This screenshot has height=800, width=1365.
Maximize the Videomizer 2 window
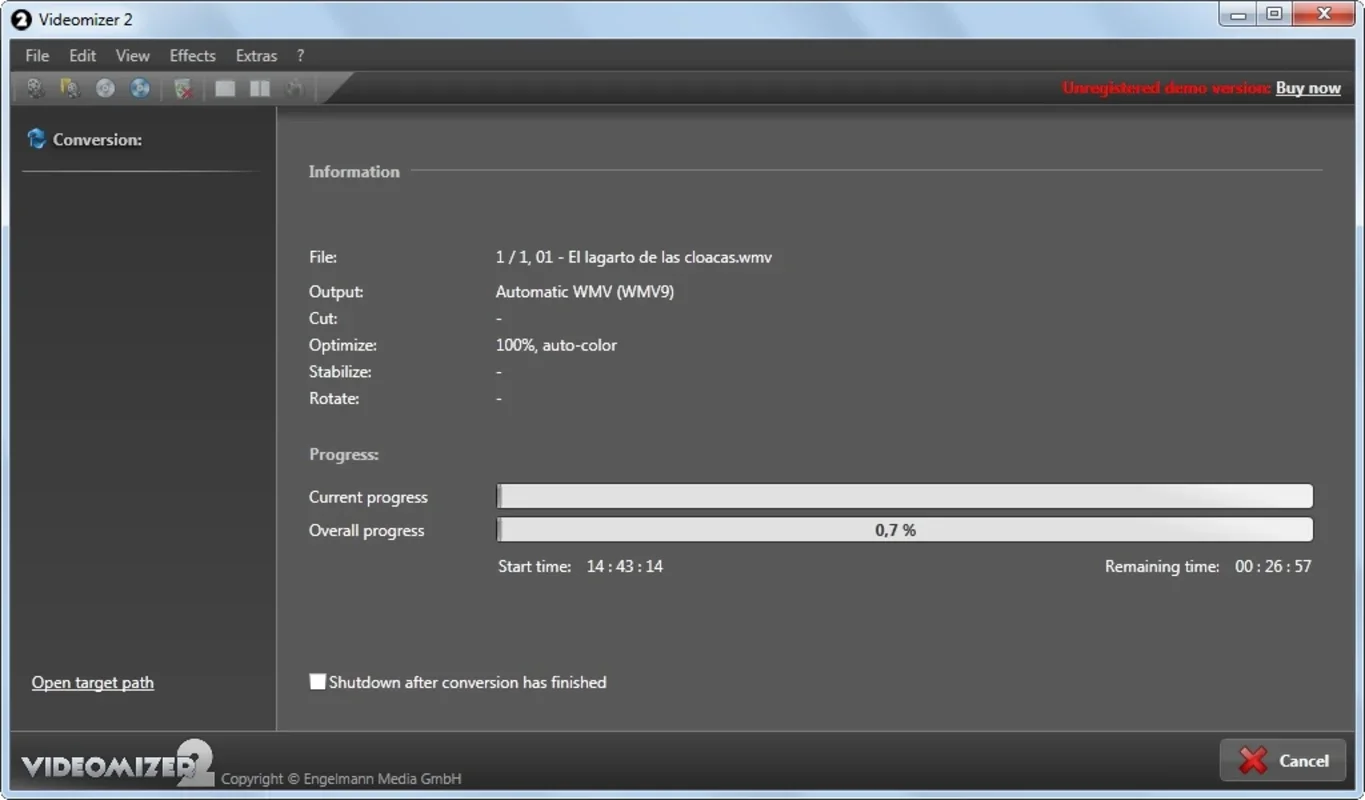[x=1274, y=14]
